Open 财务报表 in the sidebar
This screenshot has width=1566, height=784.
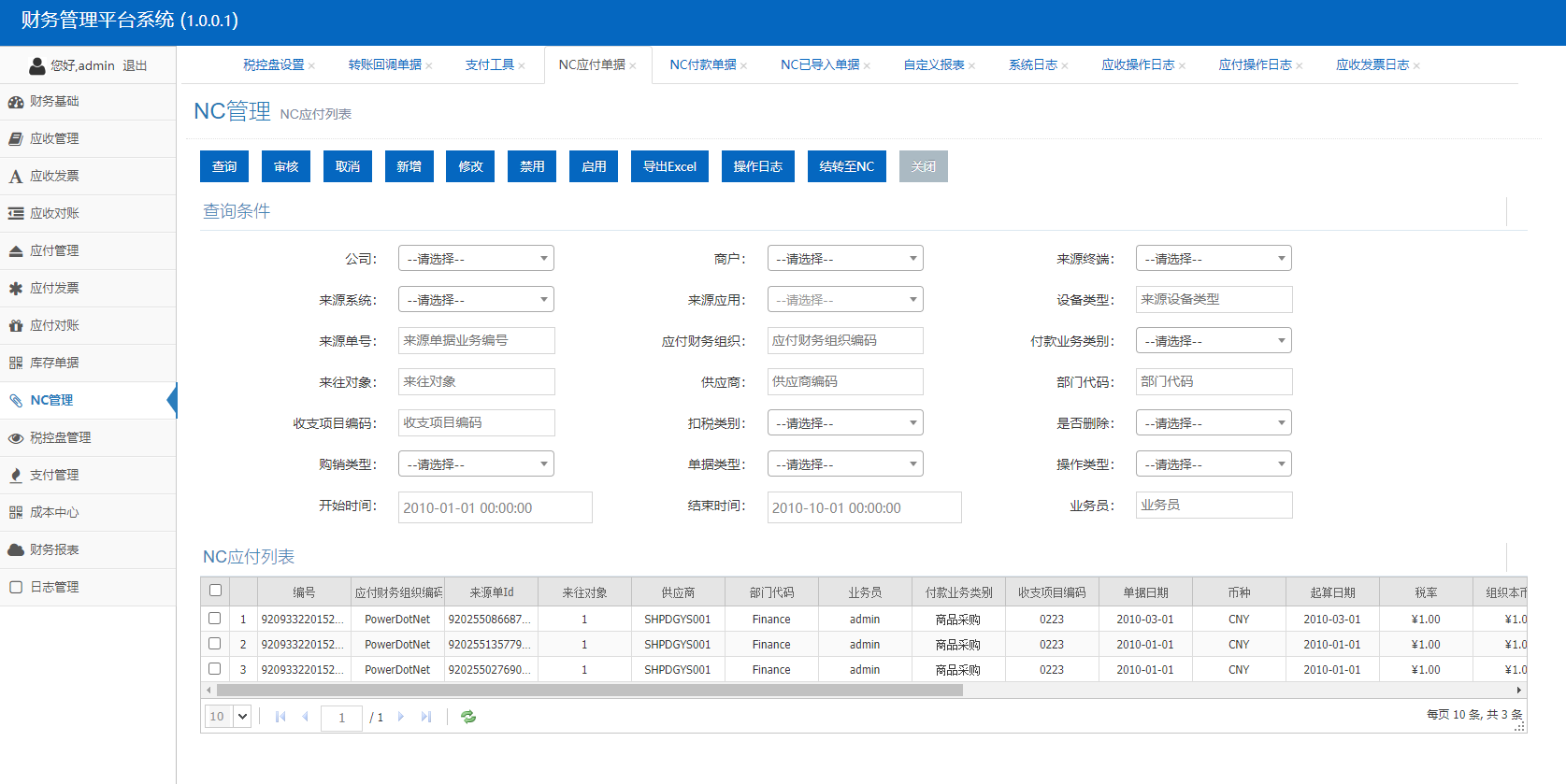pyautogui.click(x=54, y=549)
